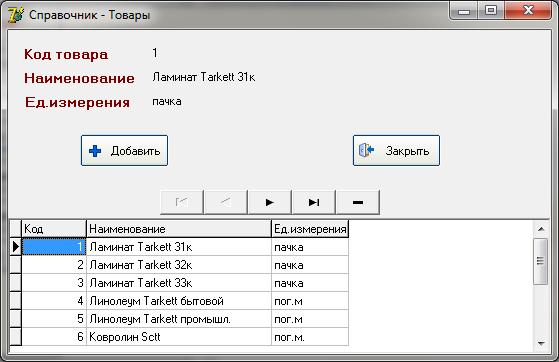Go to next record navigator button

pos(270,202)
